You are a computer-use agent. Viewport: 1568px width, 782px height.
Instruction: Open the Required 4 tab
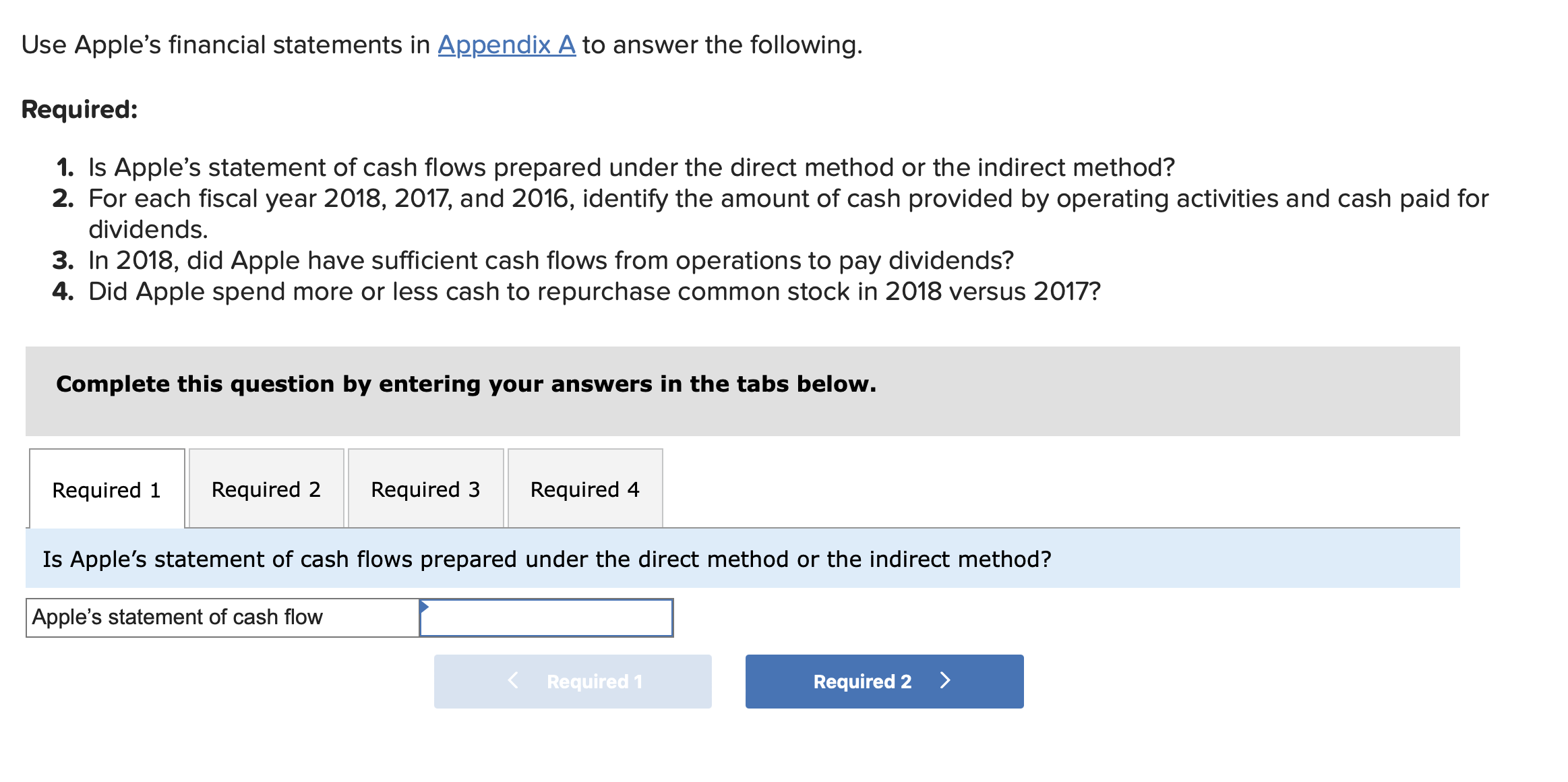(x=584, y=489)
